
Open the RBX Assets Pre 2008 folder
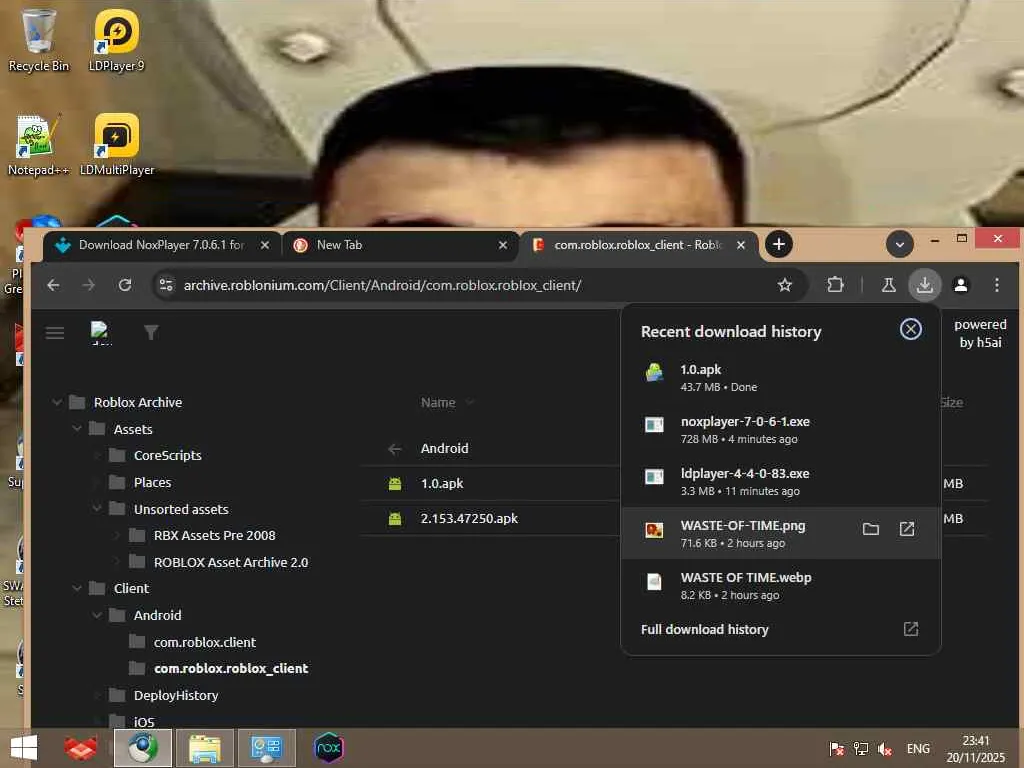coord(214,536)
